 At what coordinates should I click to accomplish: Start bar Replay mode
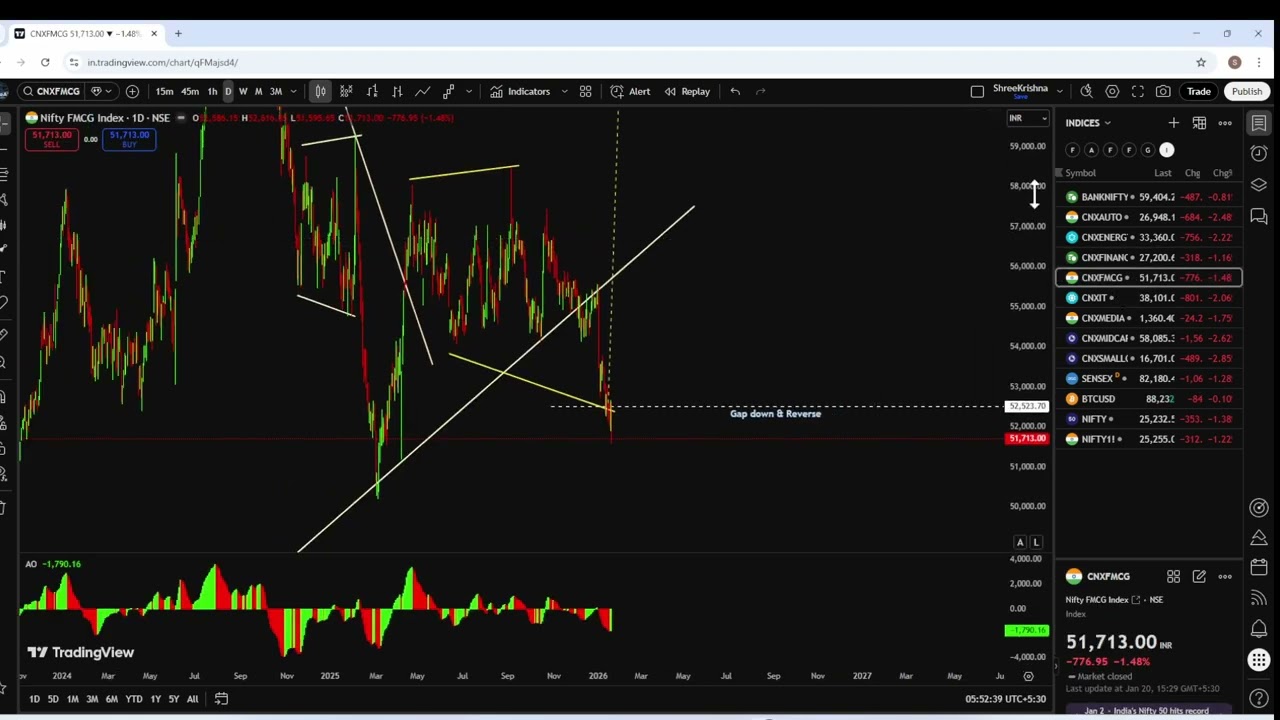tap(687, 91)
